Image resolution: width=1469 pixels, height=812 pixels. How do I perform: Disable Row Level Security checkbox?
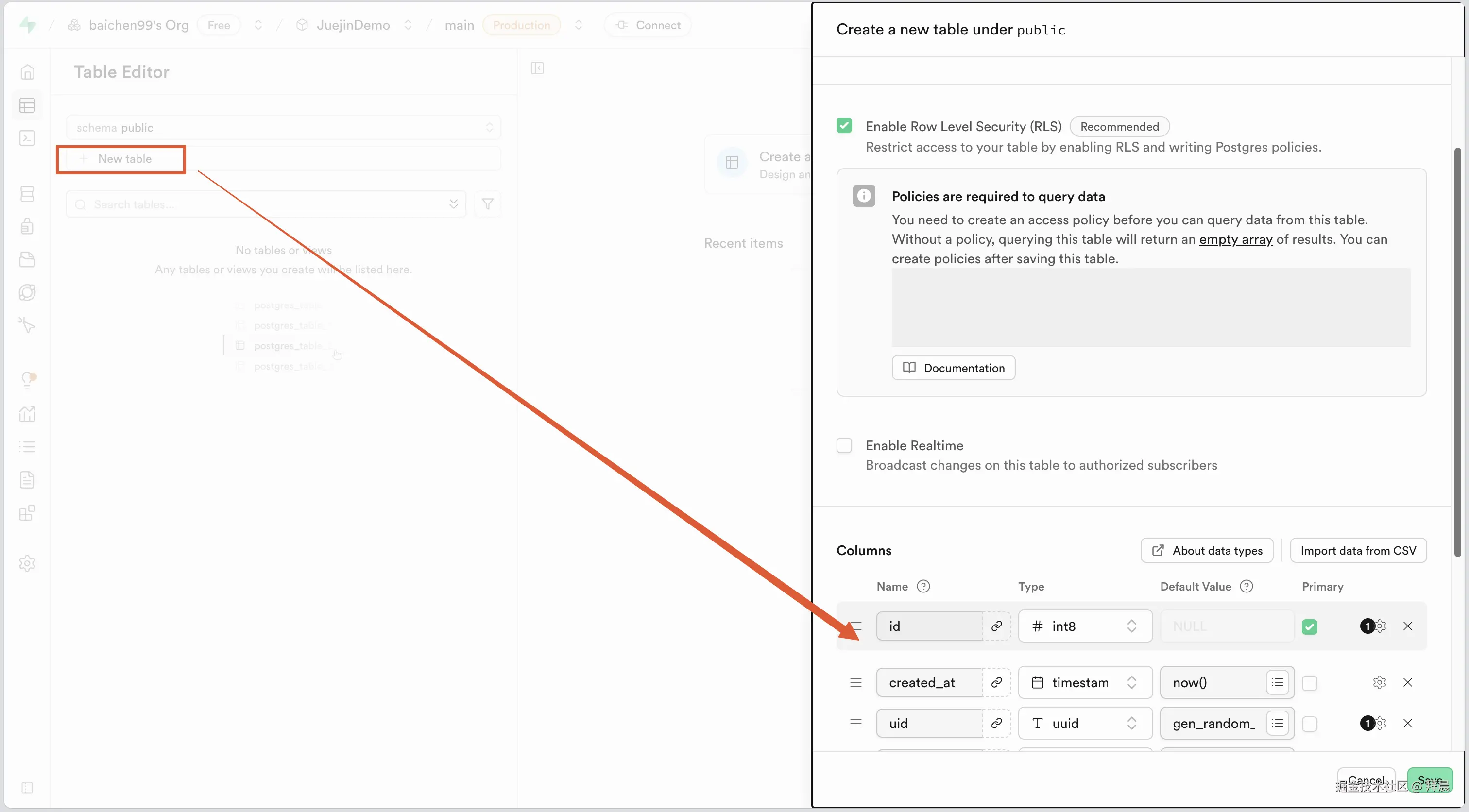pos(844,126)
